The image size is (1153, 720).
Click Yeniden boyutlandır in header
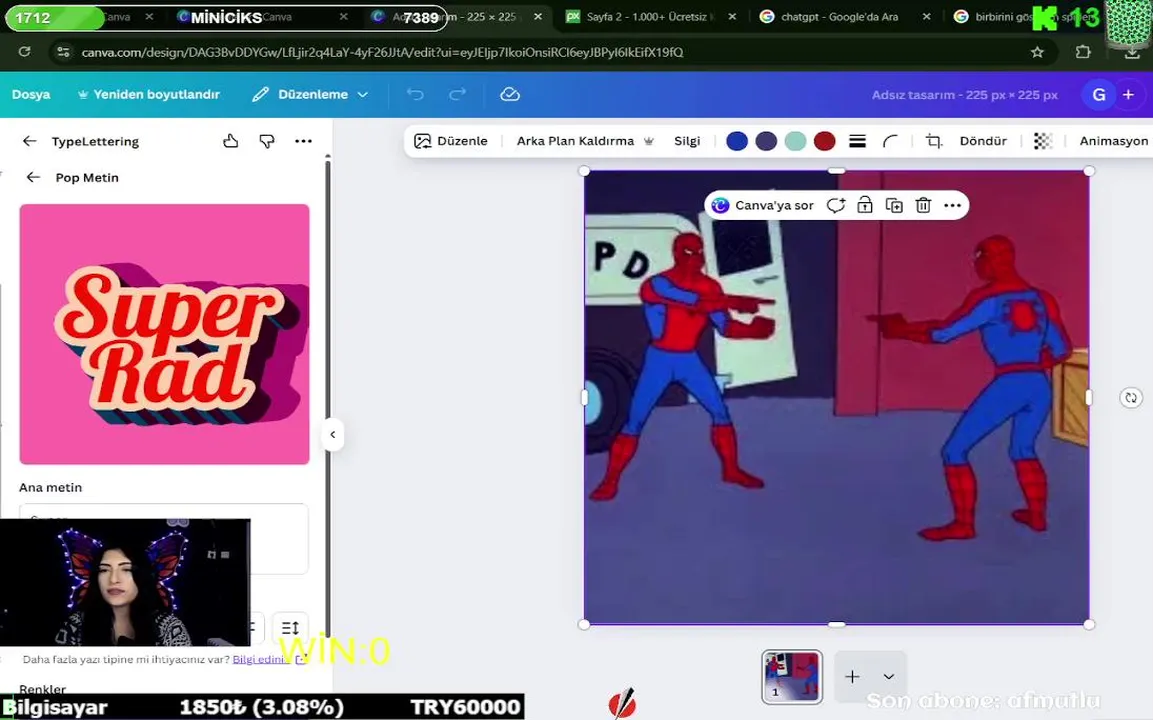pyautogui.click(x=149, y=94)
